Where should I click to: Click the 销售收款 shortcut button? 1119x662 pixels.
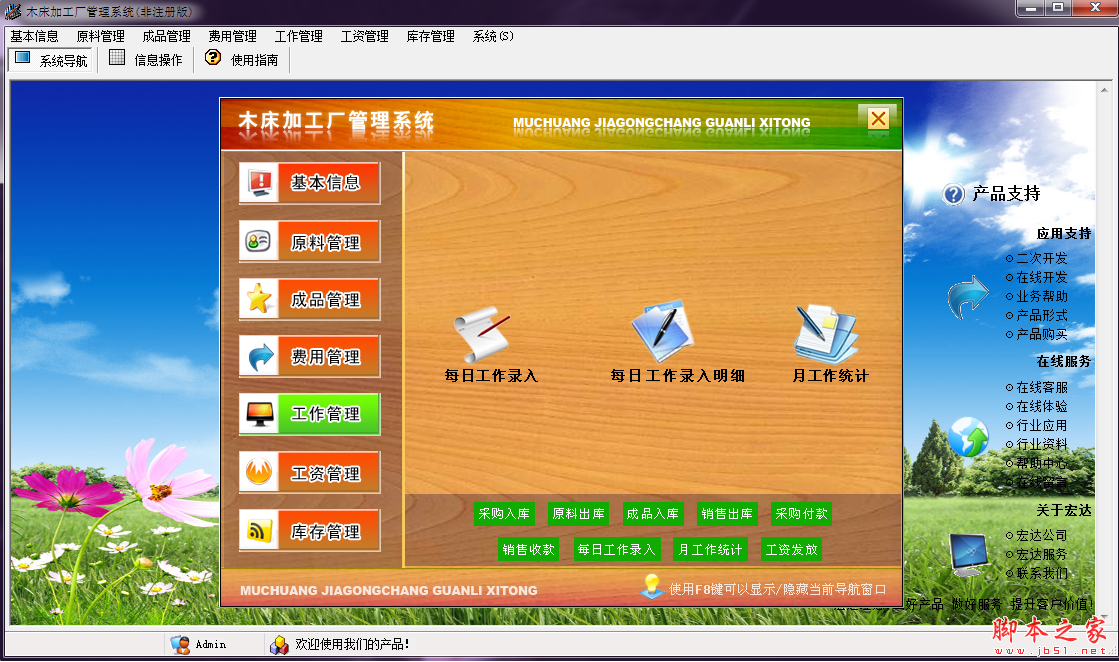pos(528,549)
